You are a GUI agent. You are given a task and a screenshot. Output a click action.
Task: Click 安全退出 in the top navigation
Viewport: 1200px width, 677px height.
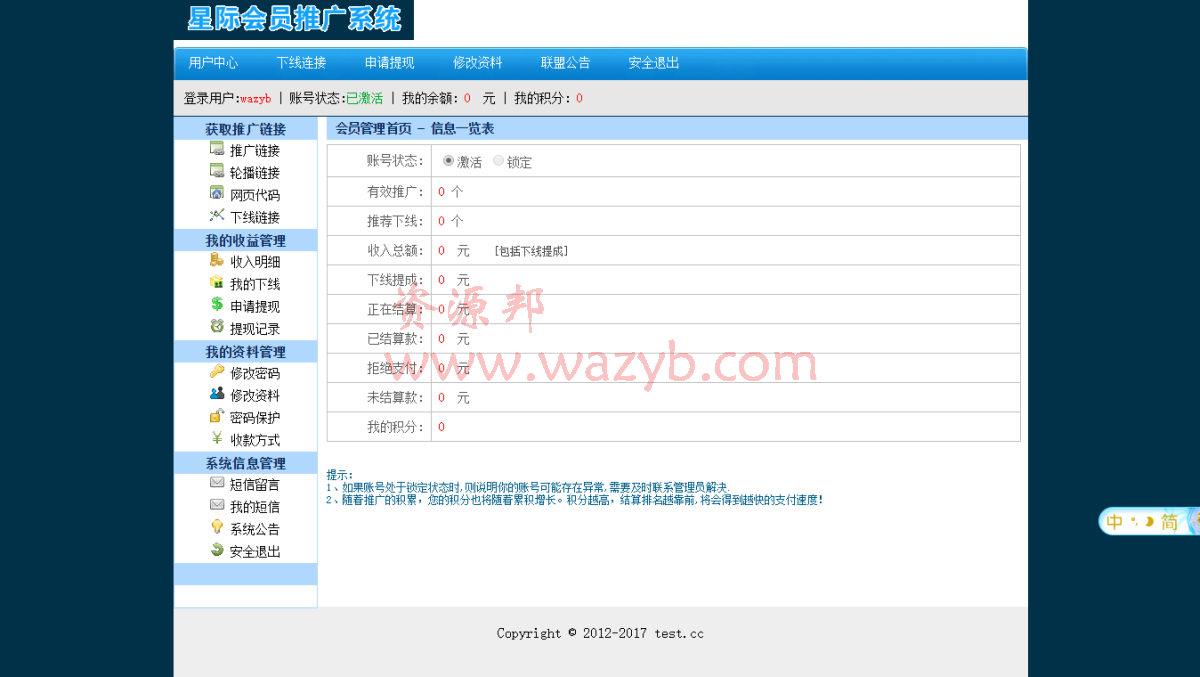click(x=654, y=62)
